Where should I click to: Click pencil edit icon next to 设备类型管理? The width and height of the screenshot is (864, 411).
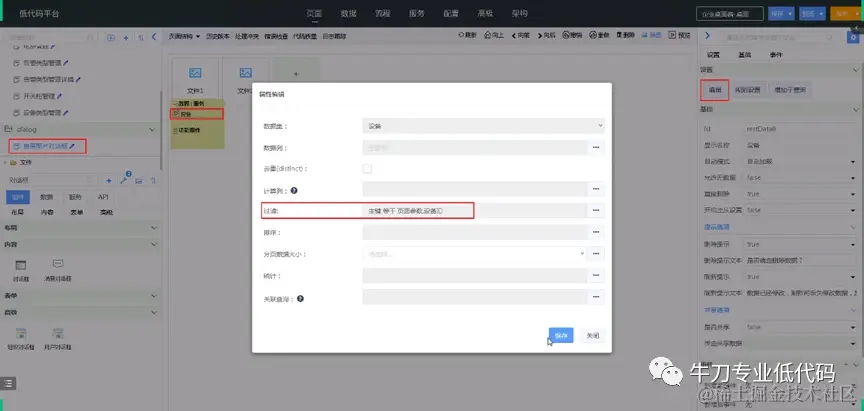pos(66,113)
